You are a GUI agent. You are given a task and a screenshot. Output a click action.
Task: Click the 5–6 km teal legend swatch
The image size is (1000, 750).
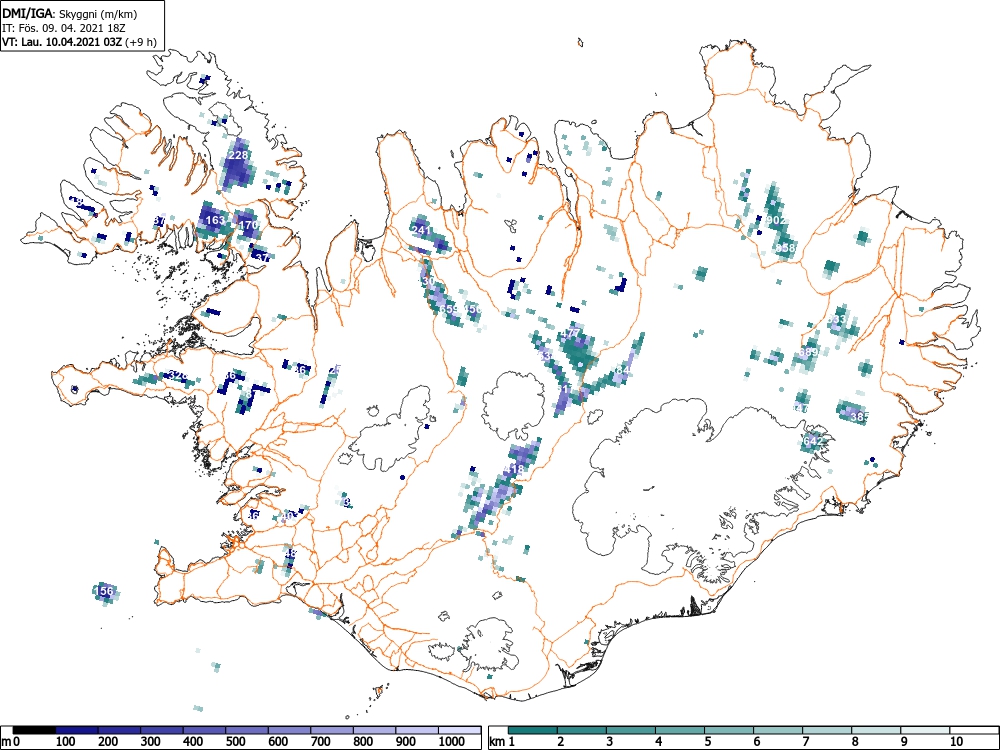[x=729, y=730]
